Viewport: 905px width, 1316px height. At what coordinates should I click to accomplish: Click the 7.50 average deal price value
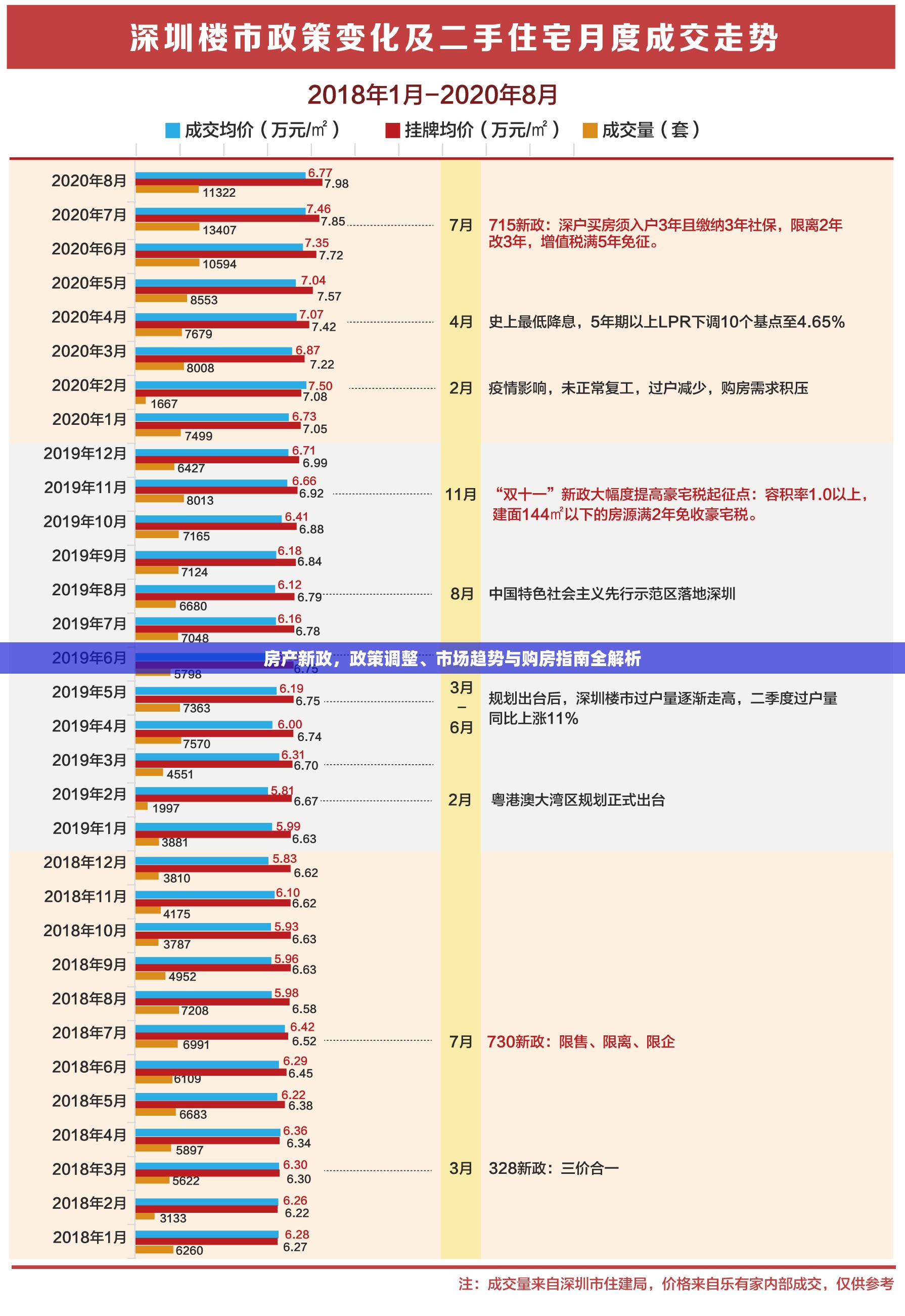point(320,386)
